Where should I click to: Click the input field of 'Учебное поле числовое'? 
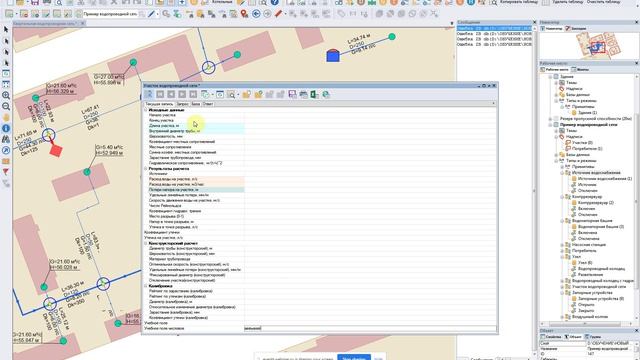point(370,328)
